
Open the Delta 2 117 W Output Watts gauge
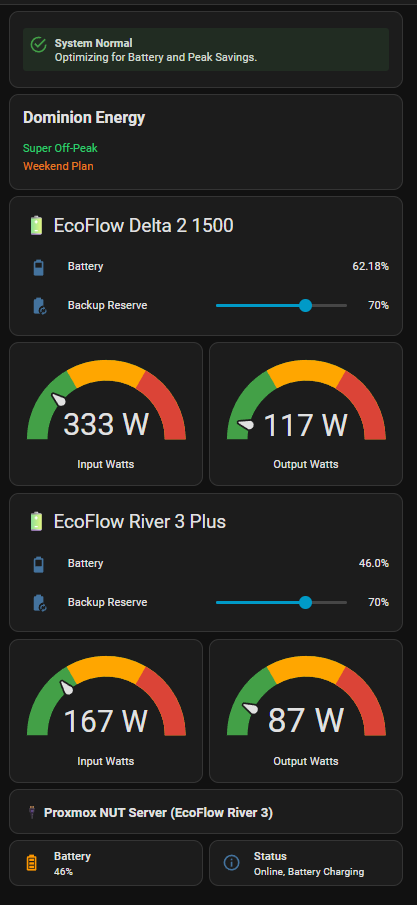(x=306, y=414)
